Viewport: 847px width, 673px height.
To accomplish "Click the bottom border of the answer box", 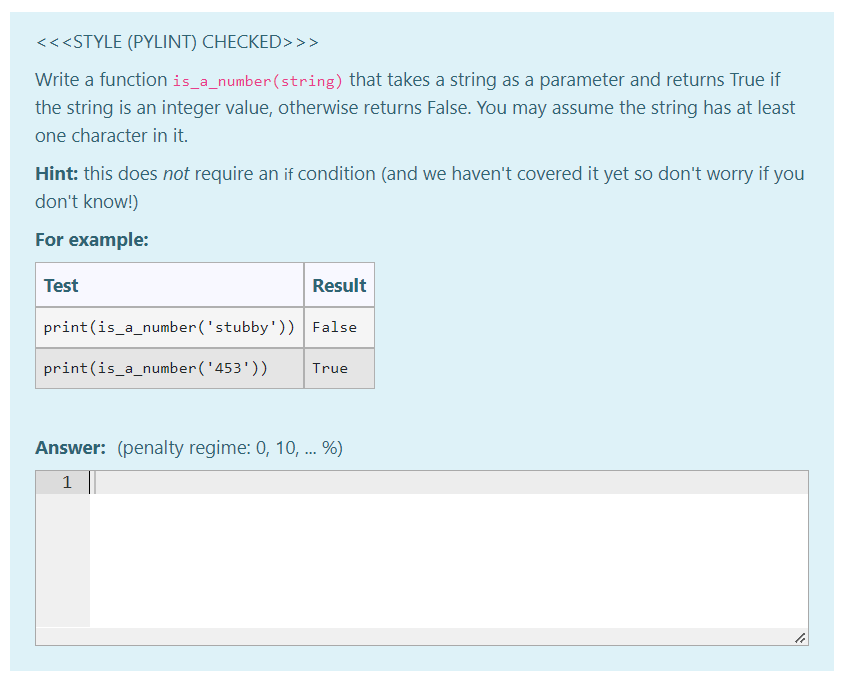I will click(420, 644).
